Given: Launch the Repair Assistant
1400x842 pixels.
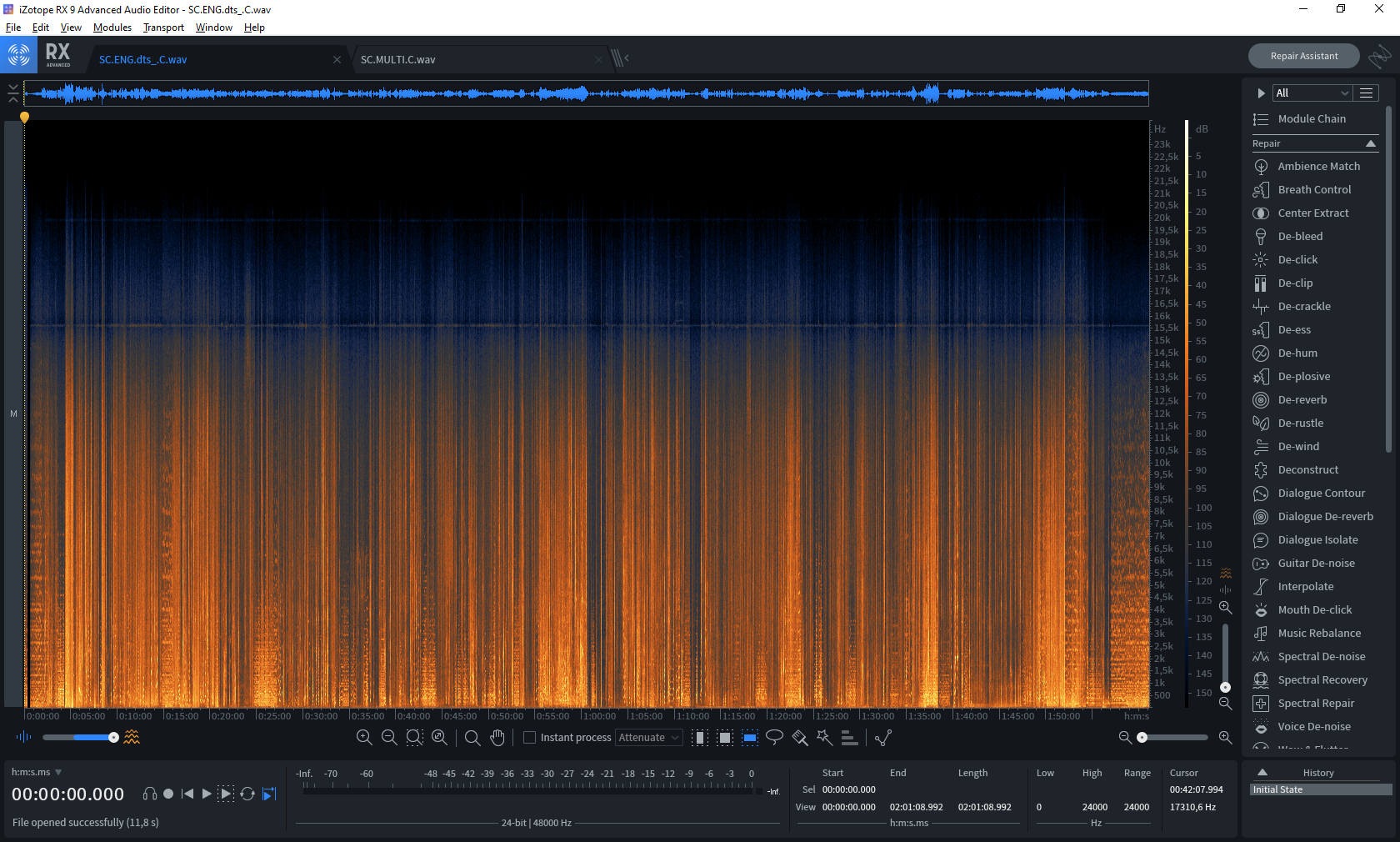Looking at the screenshot, I should click(x=1304, y=56).
